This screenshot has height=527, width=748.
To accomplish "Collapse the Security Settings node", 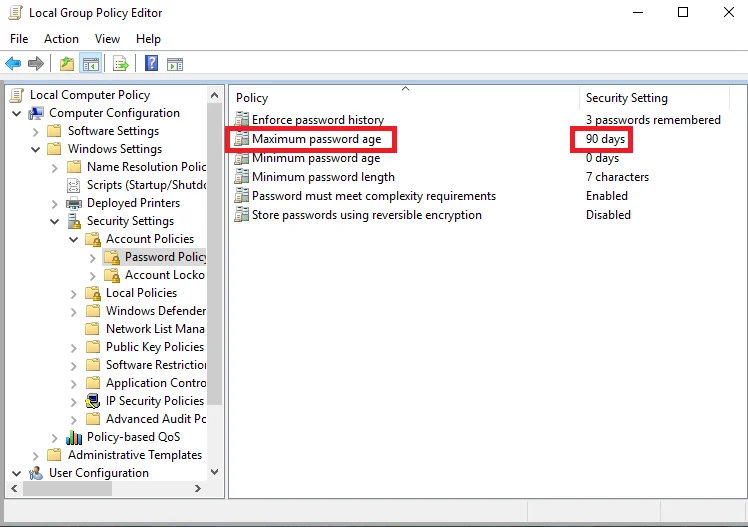I will click(55, 222).
